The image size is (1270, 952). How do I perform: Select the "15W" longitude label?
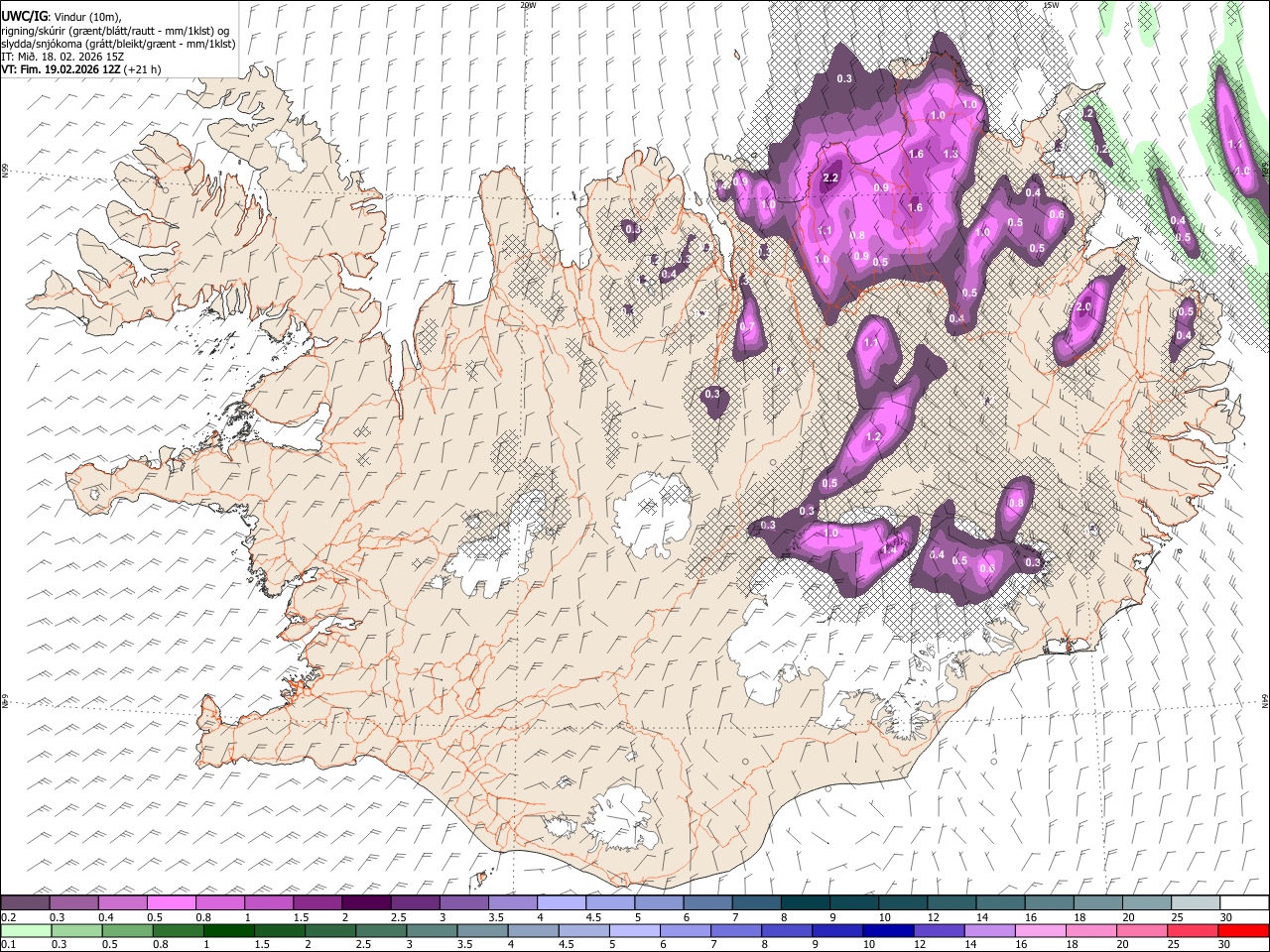point(1051,5)
